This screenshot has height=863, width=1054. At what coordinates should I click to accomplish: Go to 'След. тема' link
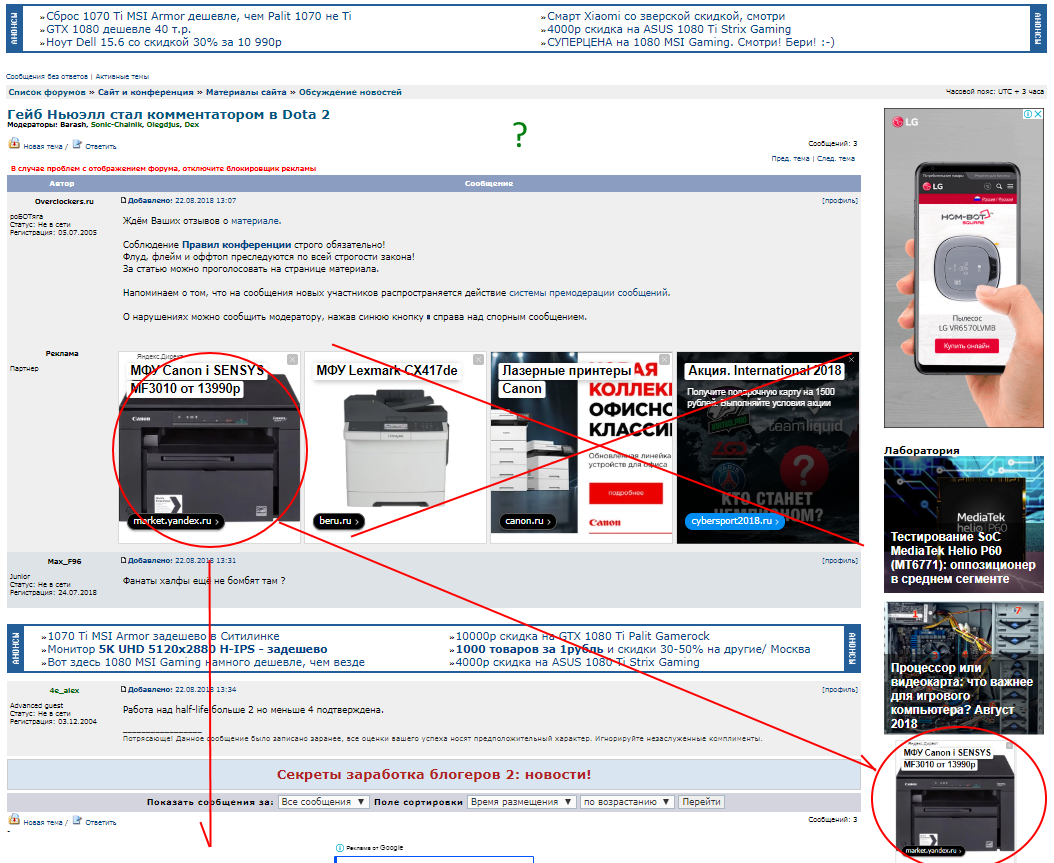click(836, 159)
